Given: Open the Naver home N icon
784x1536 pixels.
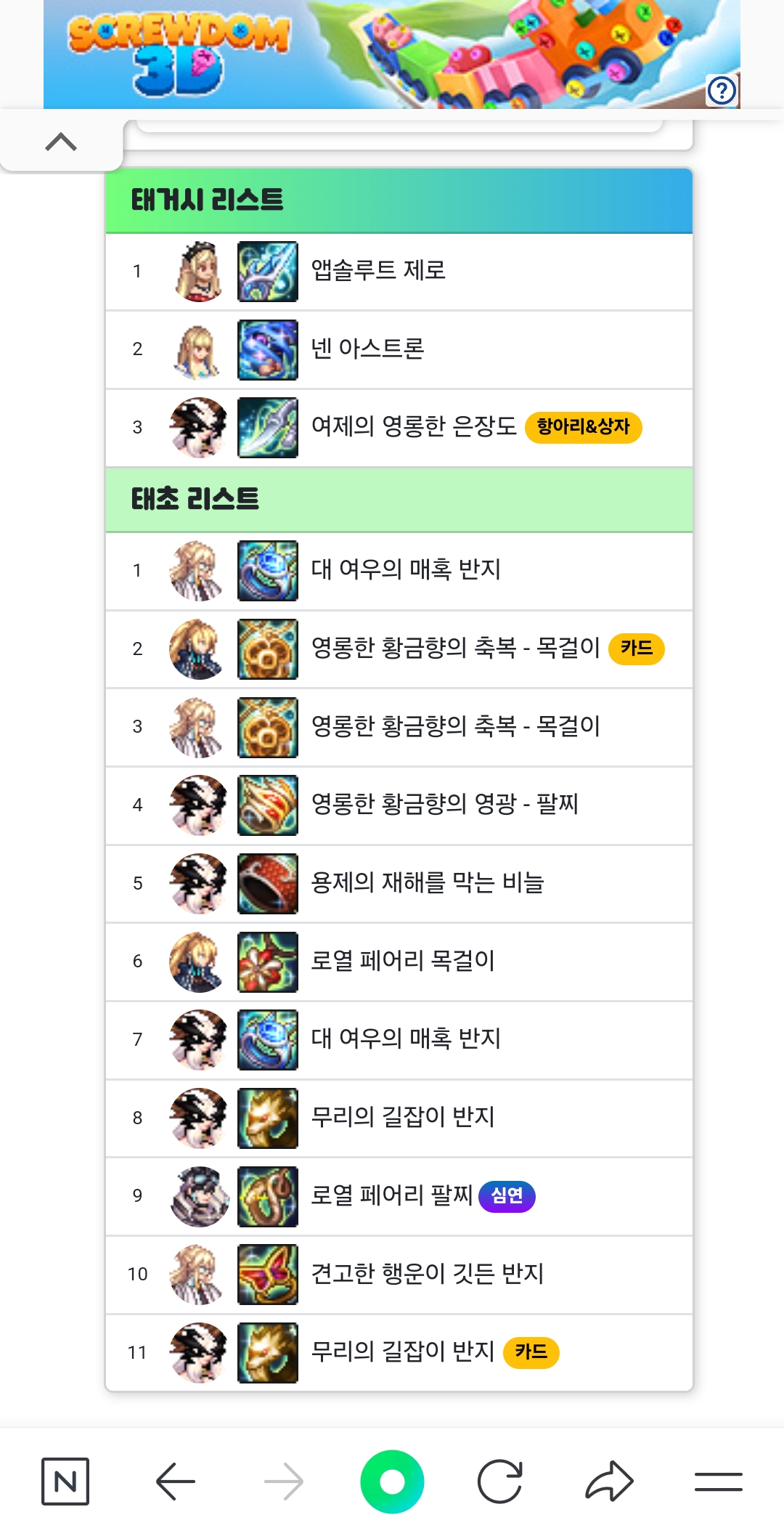Looking at the screenshot, I should 65,1481.
